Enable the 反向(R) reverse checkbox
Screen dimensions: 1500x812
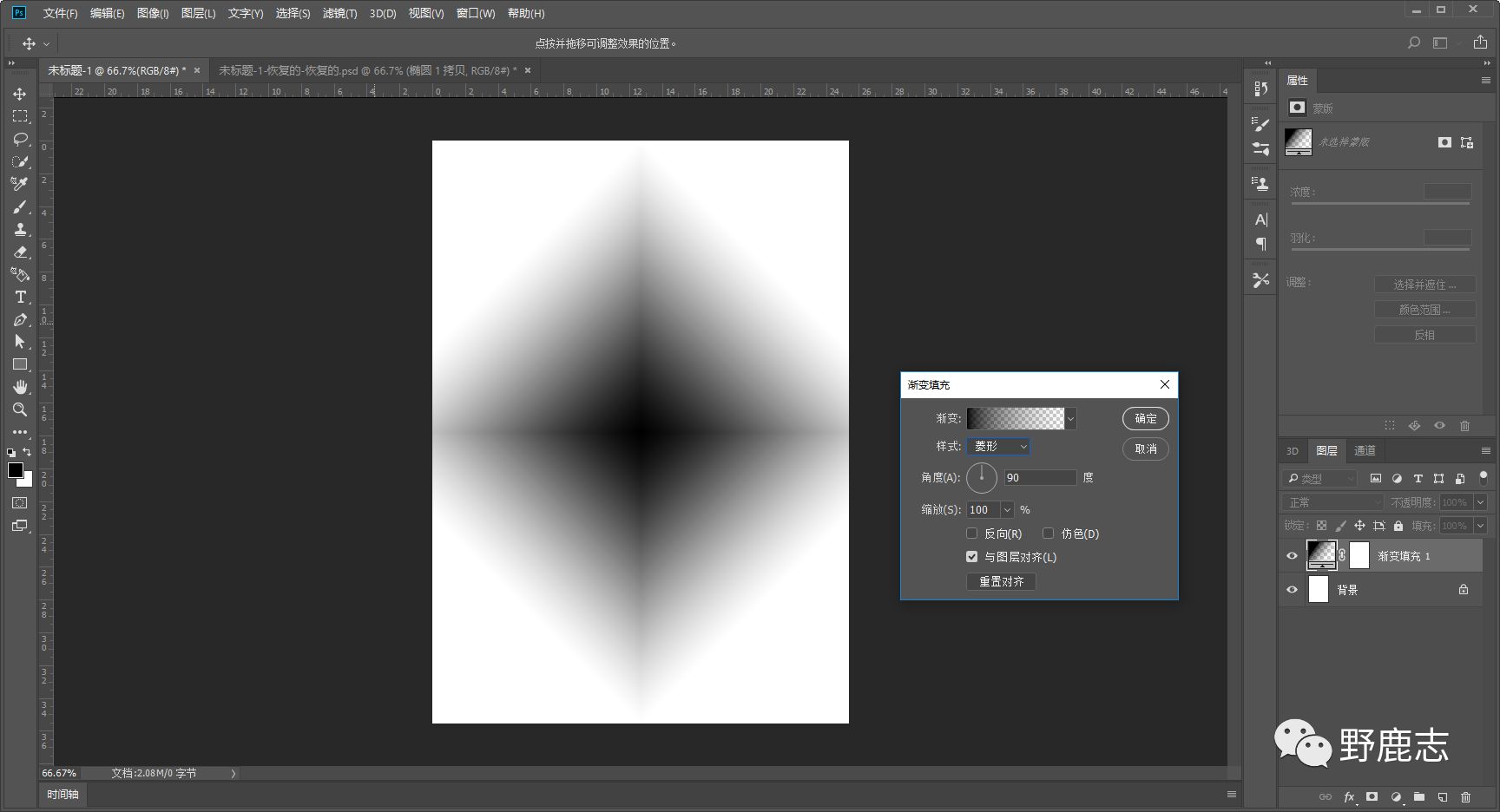[x=971, y=534]
